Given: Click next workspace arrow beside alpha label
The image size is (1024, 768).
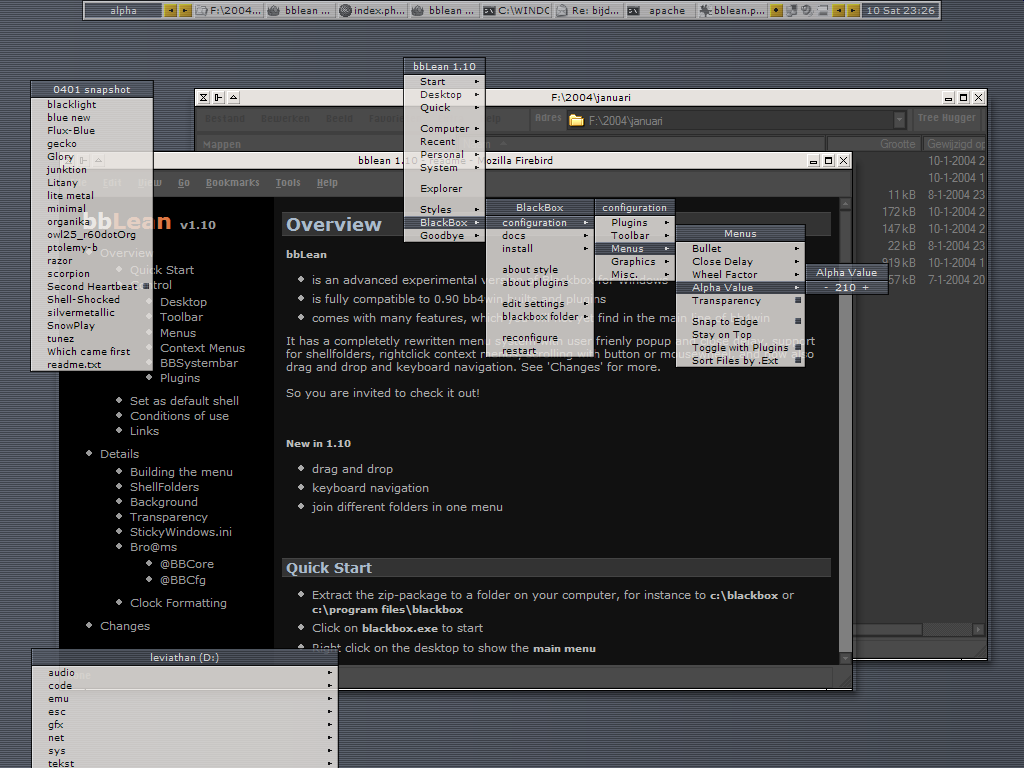Looking at the screenshot, I should click(x=185, y=10).
